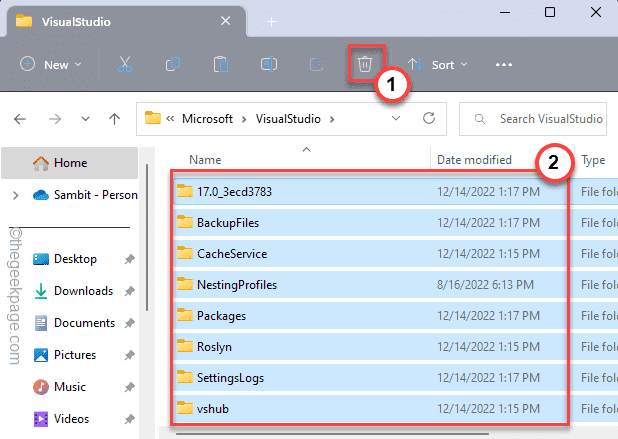This screenshot has width=618, height=439.
Task: Open Desktop quick access shortcut
Action: [75, 259]
